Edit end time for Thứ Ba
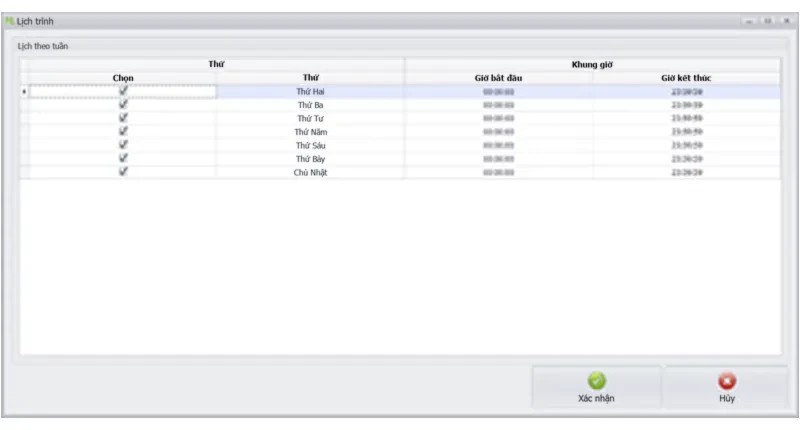 687,105
